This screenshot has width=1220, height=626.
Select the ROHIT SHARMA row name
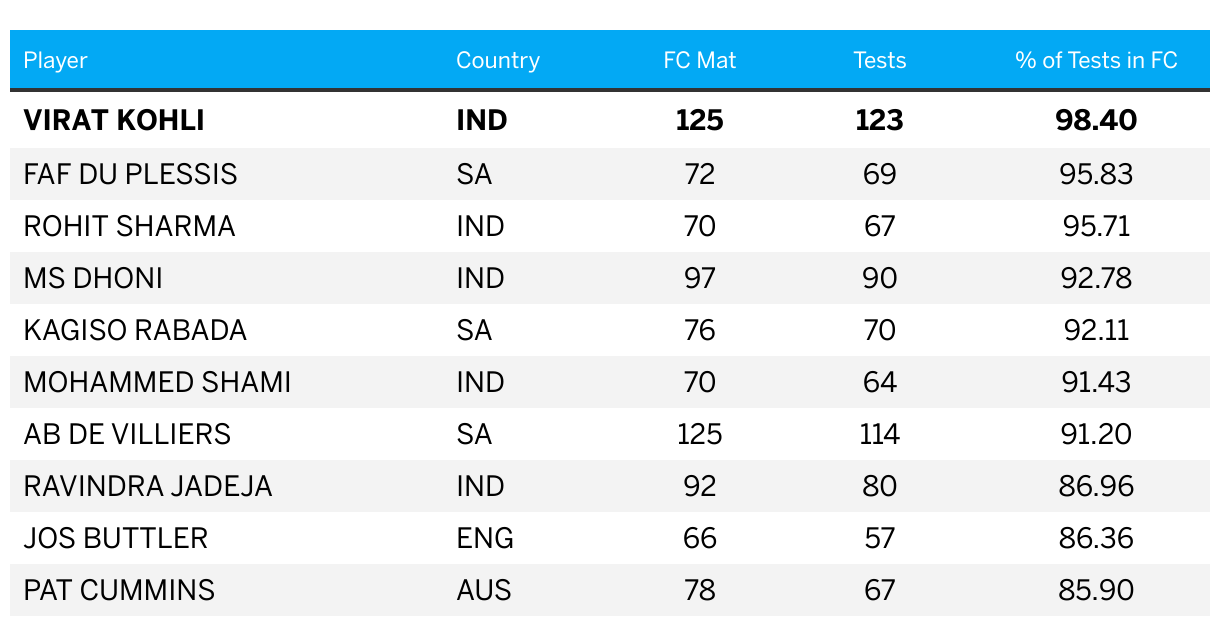pyautogui.click(x=130, y=226)
